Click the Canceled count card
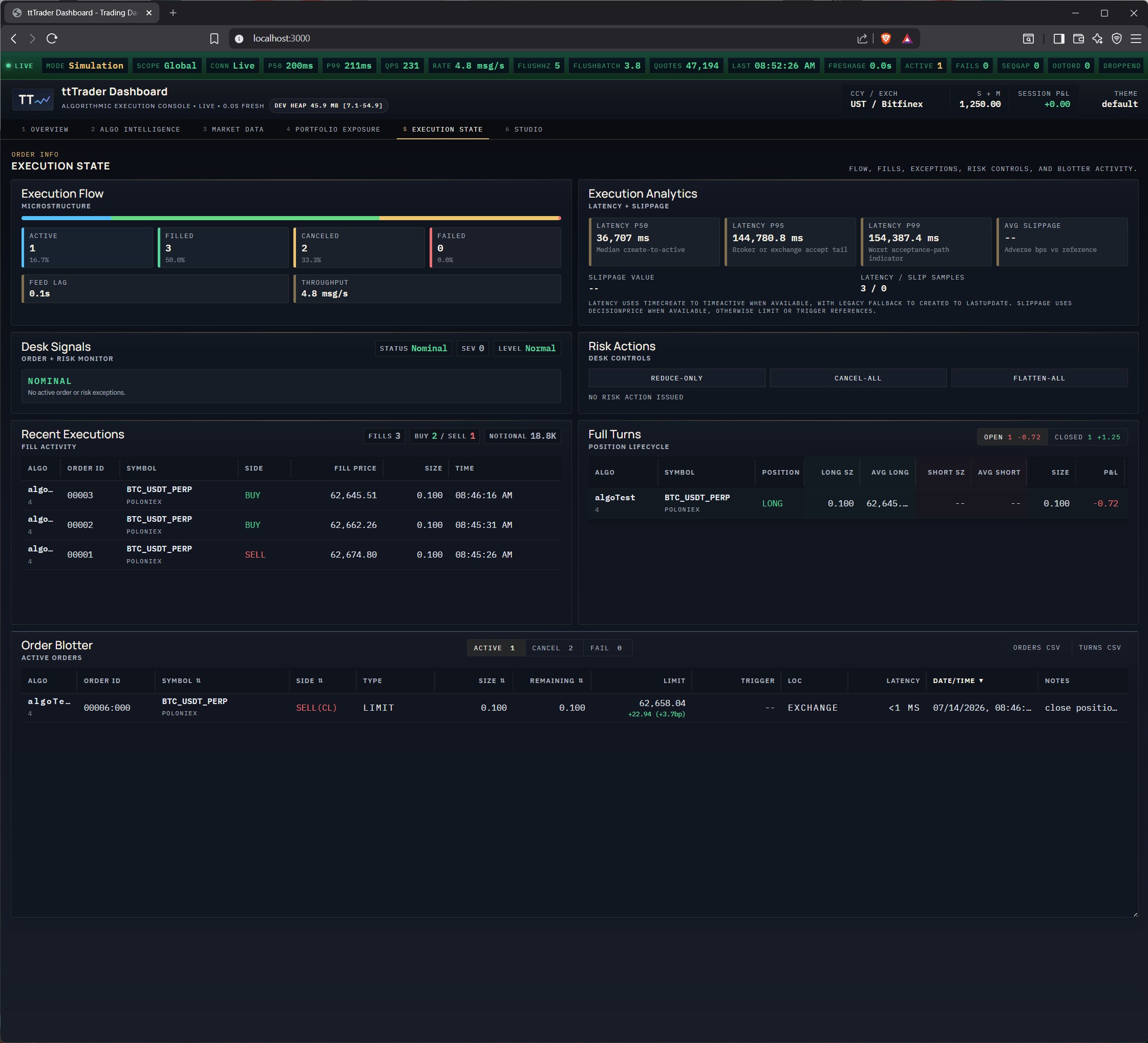 pos(359,248)
